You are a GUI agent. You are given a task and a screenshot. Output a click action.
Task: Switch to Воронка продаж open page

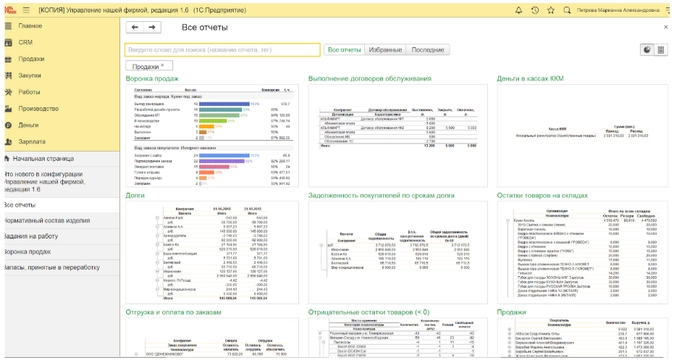pos(61,252)
